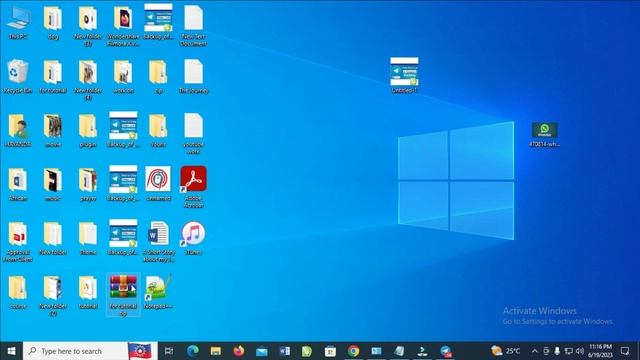Select the folder named just New folder
This screenshot has width=640, height=360.
click(x=53, y=238)
